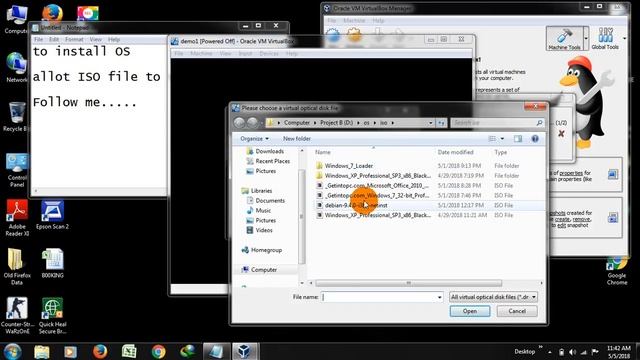
Task: Open the Old Firefox Data folder icon
Action: [x=17, y=267]
